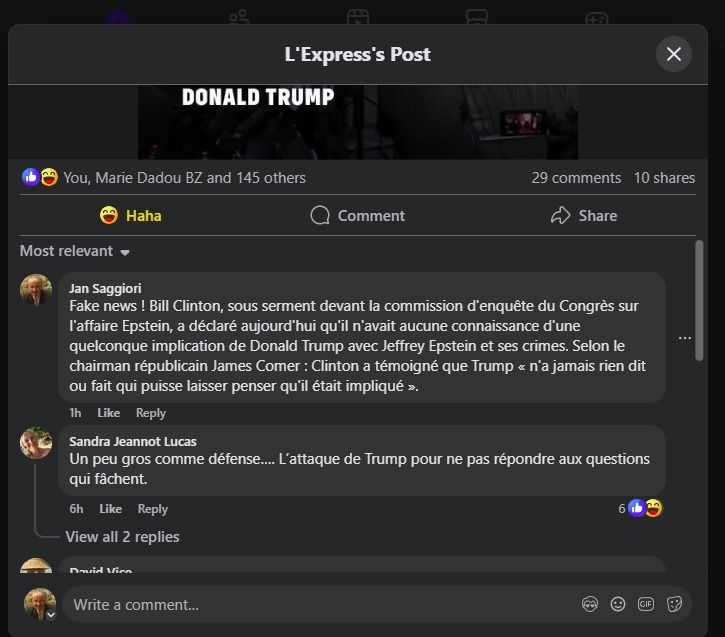Insert a GIF with the GIF icon
Image resolution: width=725 pixels, height=637 pixels.
coord(646,604)
